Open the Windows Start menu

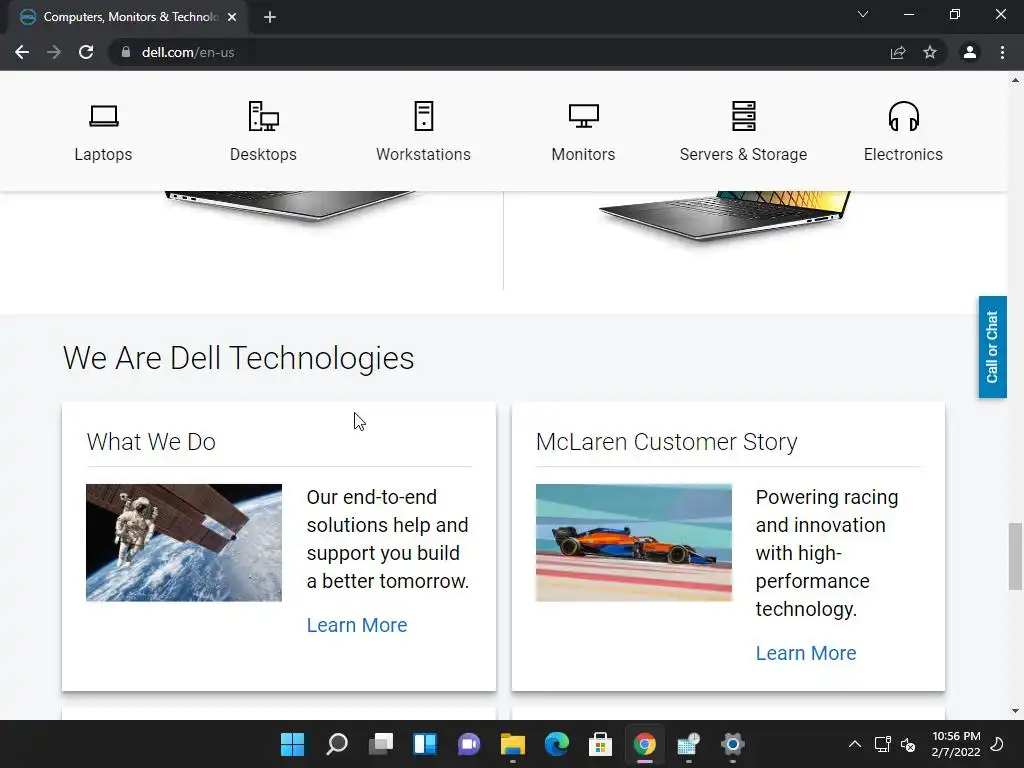click(292, 744)
